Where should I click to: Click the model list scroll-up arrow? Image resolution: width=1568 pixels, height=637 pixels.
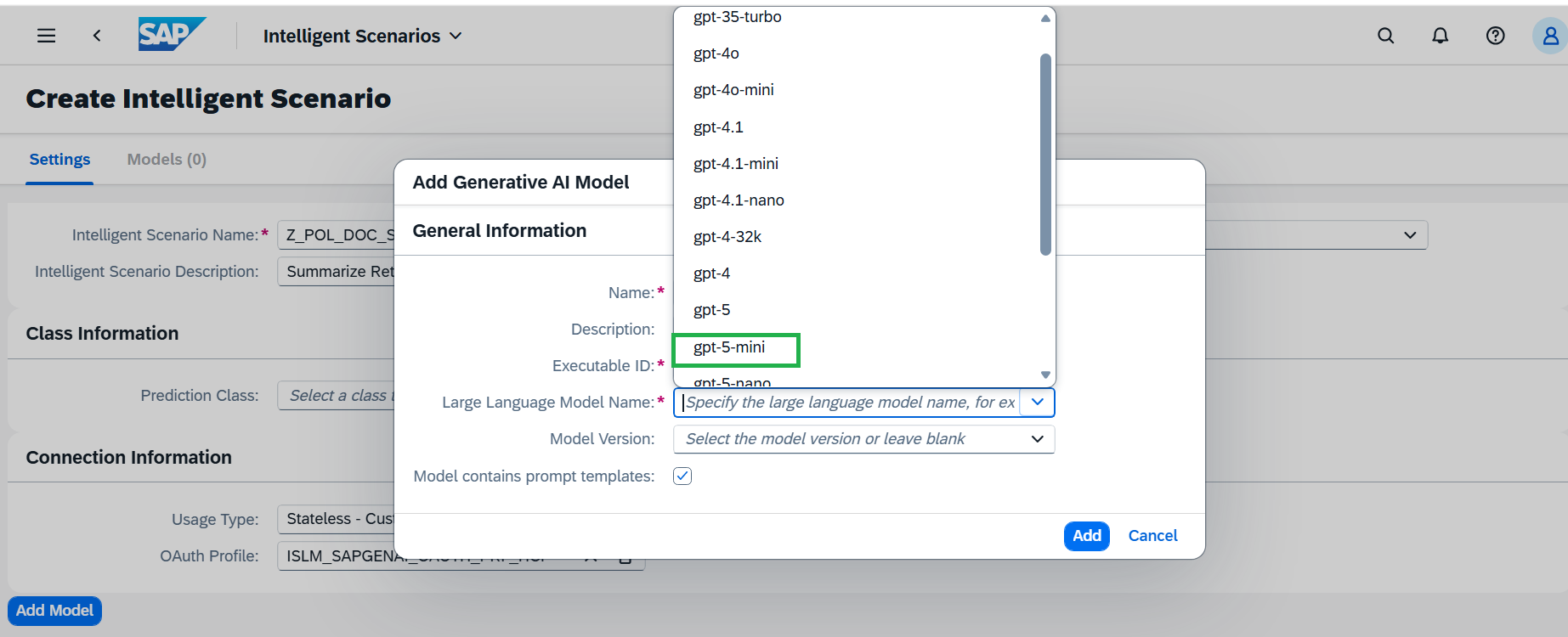coord(1045,18)
